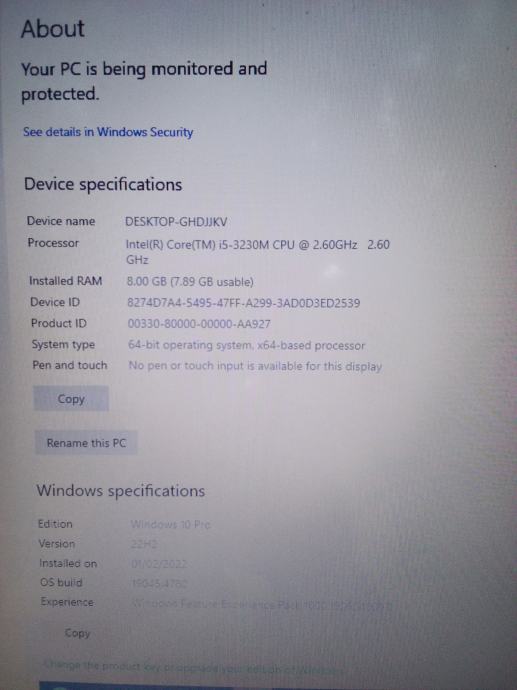Open the Change product key or upgrade link
Image resolution: width=517 pixels, height=690 pixels.
(194, 668)
